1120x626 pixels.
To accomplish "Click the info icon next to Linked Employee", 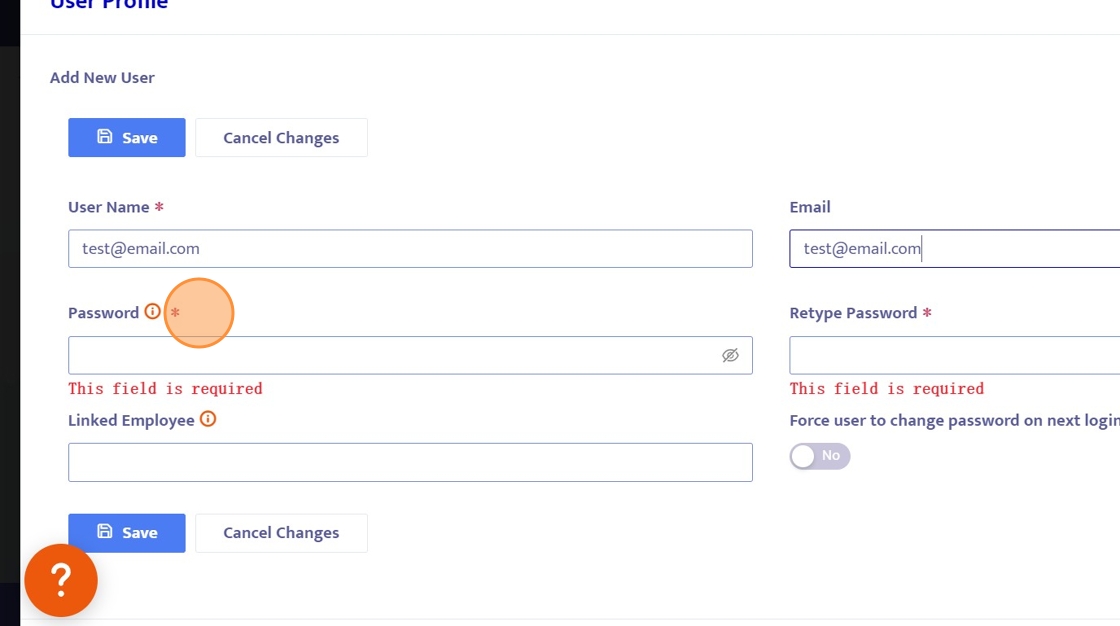I will (x=208, y=419).
